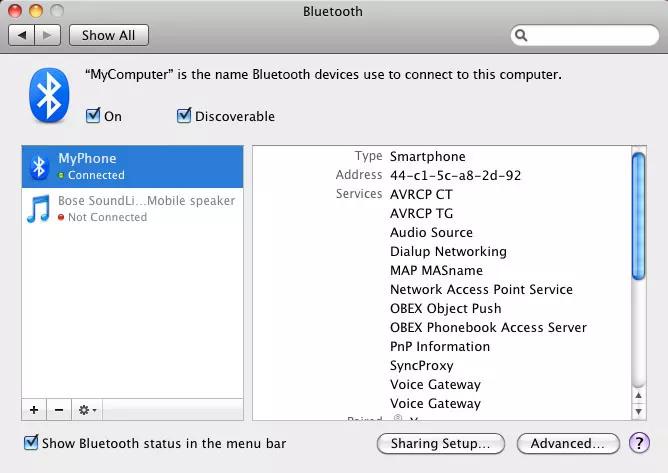668x473 pixels.
Task: Click the Dialup Networking service
Action: coord(449,251)
